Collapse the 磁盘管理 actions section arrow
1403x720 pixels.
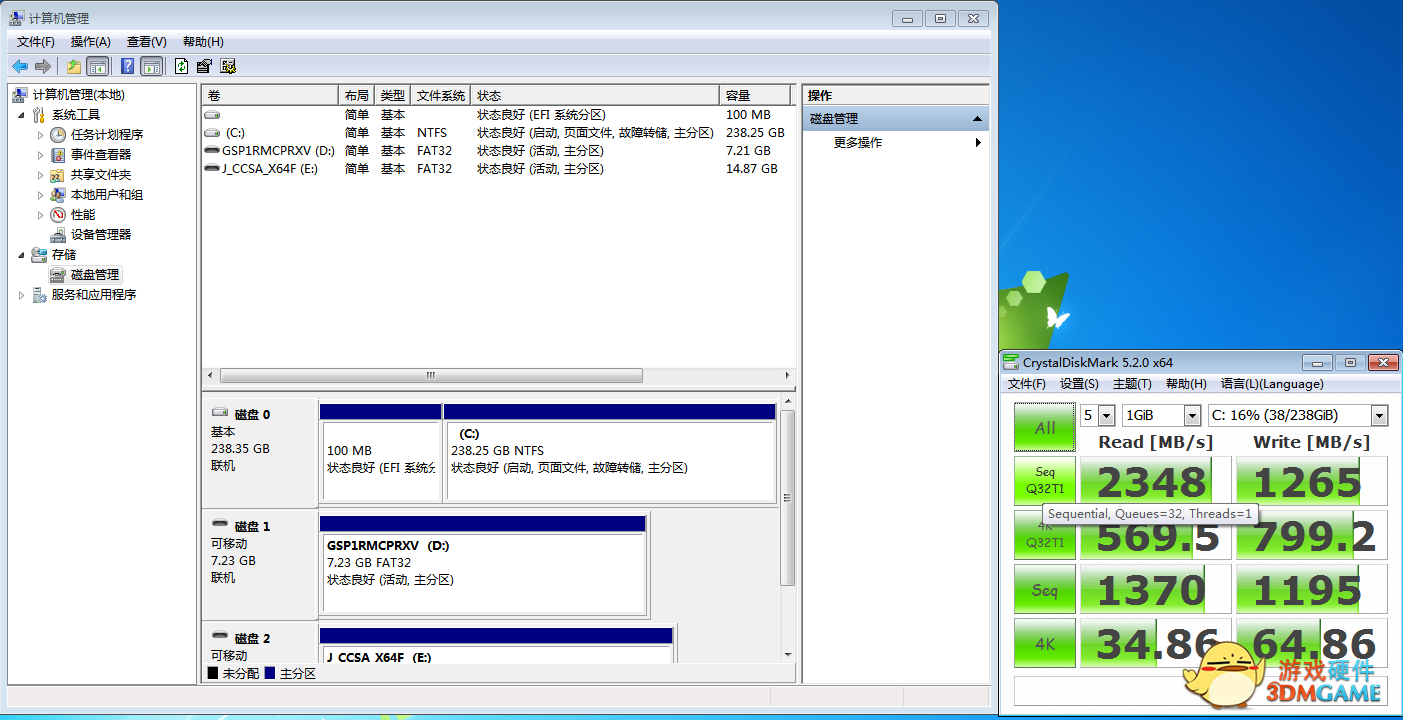[977, 119]
